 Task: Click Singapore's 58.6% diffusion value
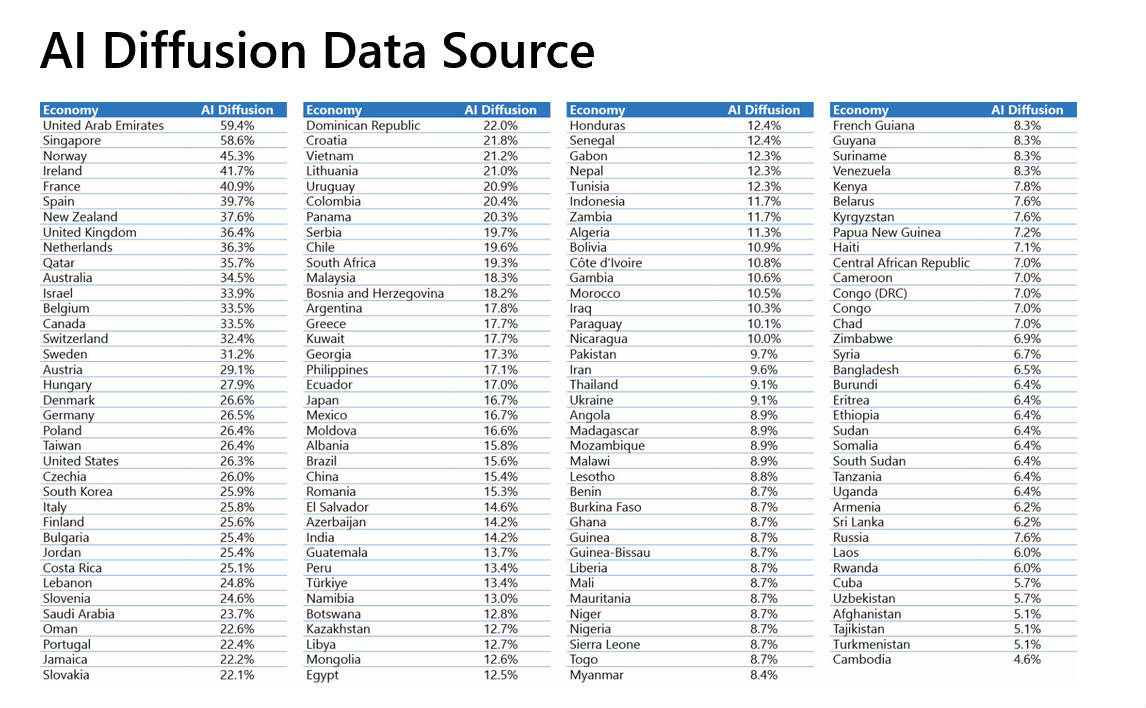[x=237, y=141]
